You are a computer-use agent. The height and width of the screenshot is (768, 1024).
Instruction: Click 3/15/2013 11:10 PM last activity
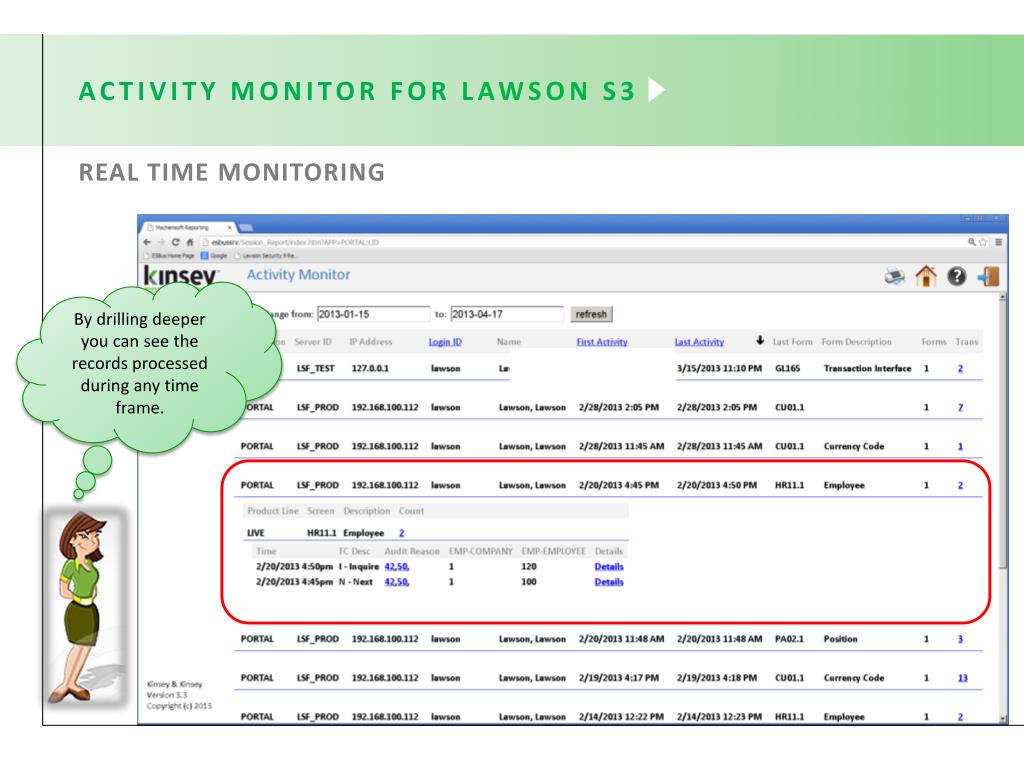(719, 368)
